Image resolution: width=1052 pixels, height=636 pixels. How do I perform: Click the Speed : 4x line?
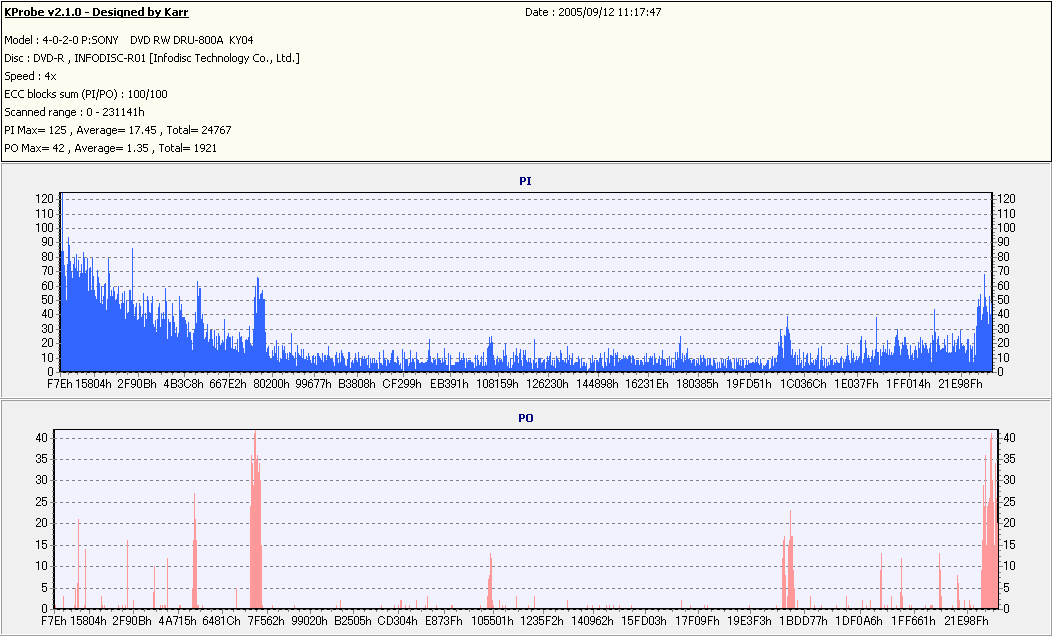click(x=30, y=76)
